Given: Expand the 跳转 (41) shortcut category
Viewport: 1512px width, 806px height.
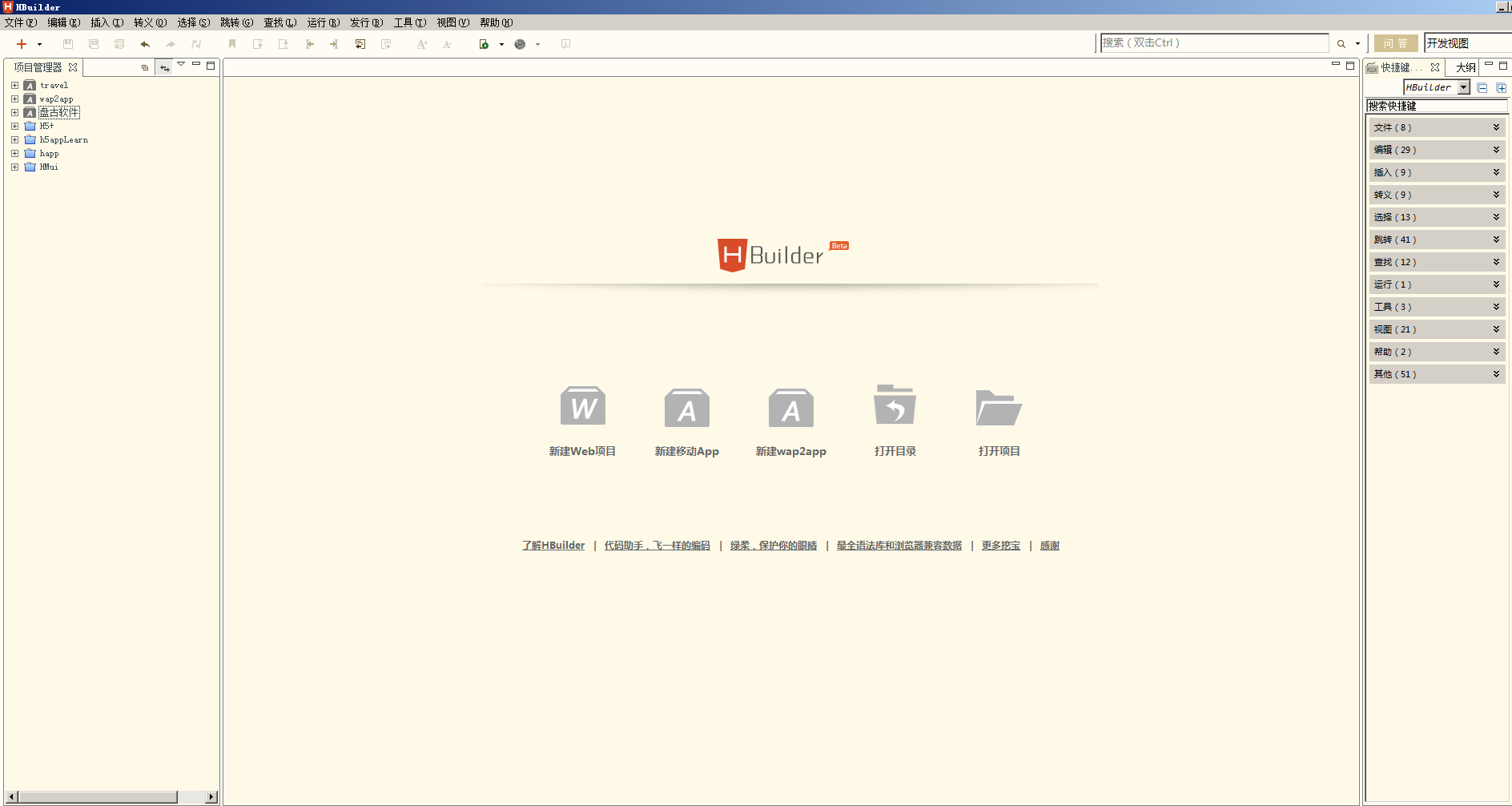Looking at the screenshot, I should 1437,240.
